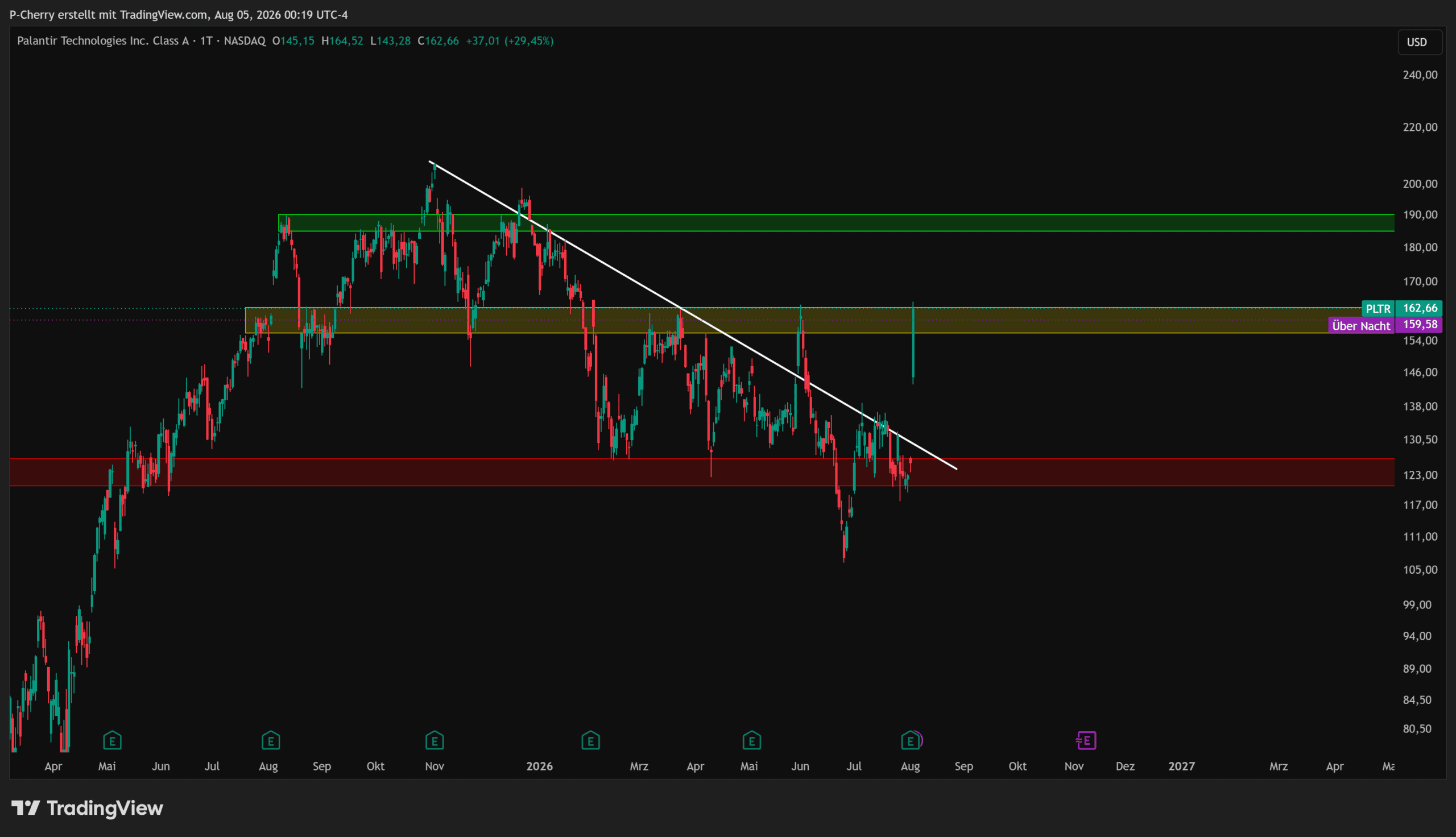Click the open value O145,15
This screenshot has height=837, width=1456.
point(293,41)
